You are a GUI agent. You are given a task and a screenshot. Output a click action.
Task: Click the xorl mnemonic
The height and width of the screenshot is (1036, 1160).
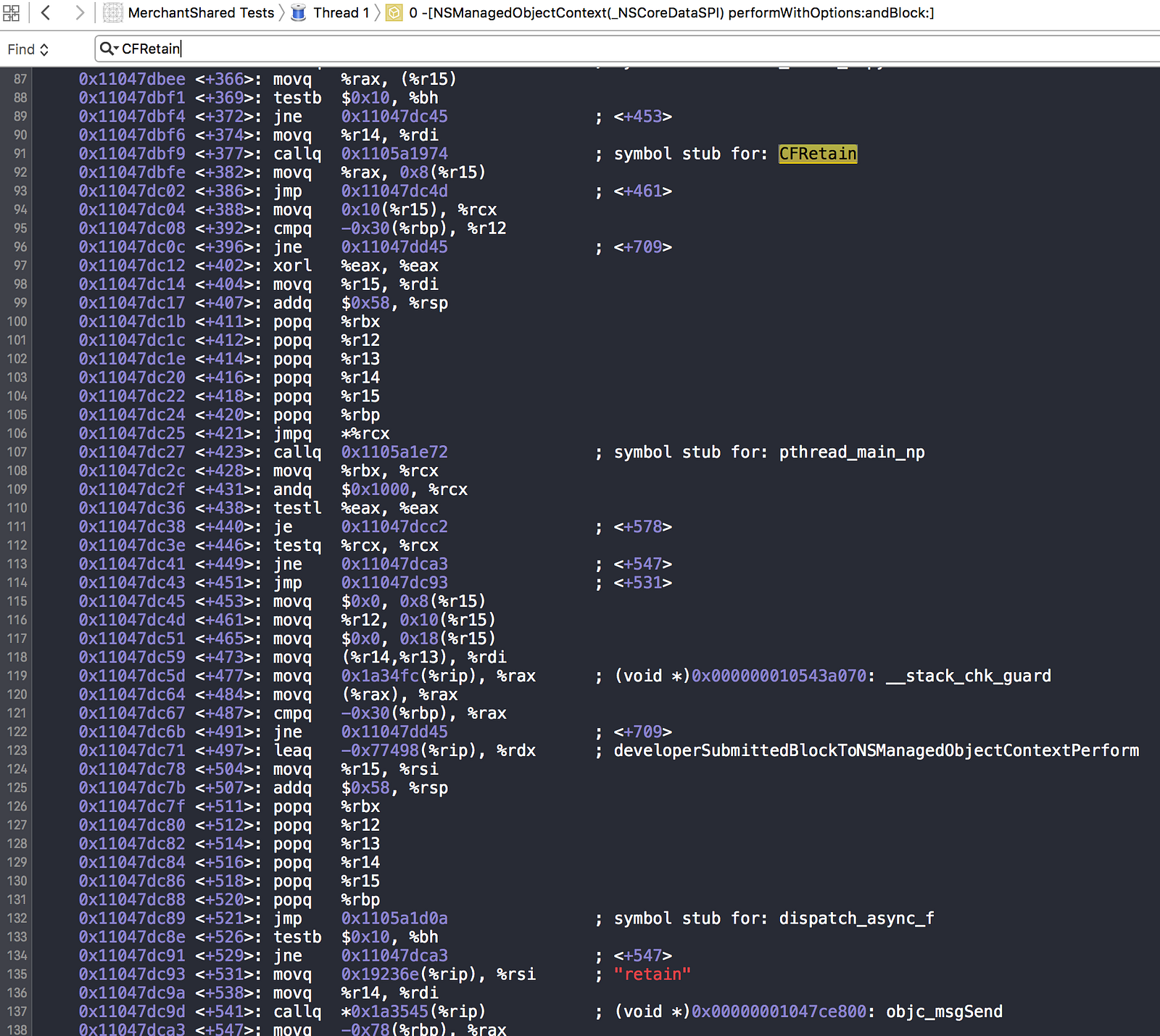coord(292,266)
